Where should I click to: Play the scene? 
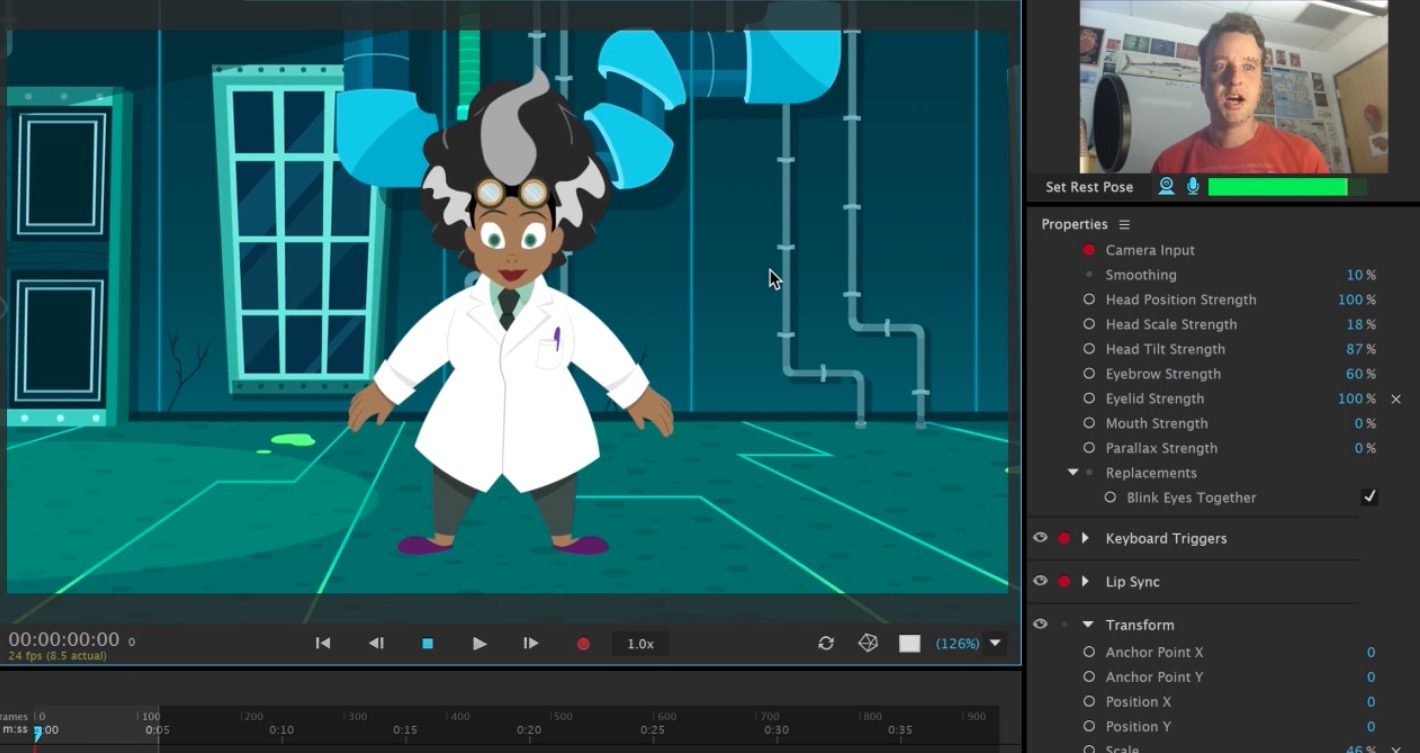(x=479, y=644)
